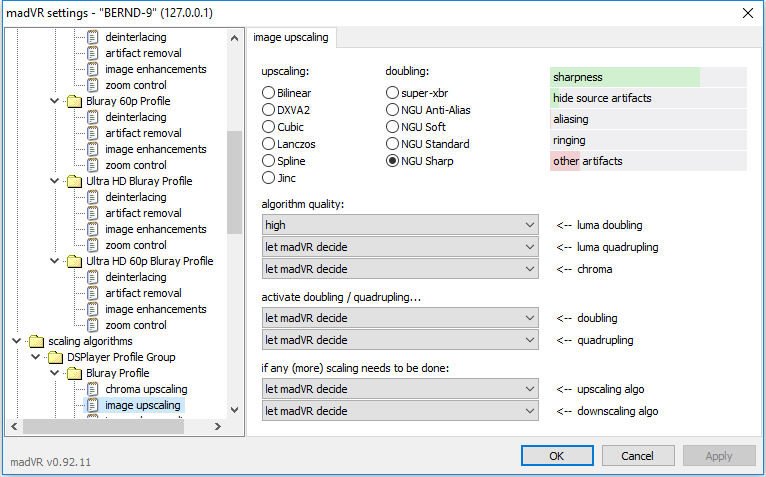Click artifact removal page icon under Ultra HD Bluray Profile
This screenshot has width=766, height=477.
pos(92,213)
